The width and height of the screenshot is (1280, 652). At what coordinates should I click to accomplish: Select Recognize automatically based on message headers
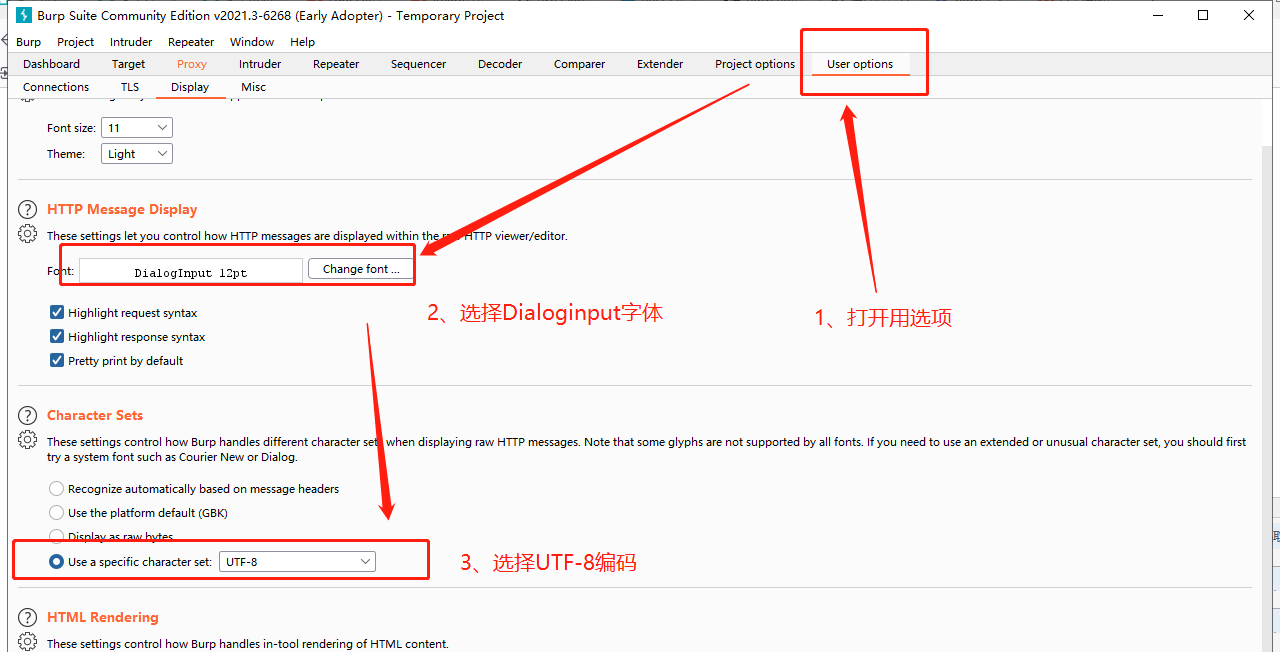coord(57,489)
